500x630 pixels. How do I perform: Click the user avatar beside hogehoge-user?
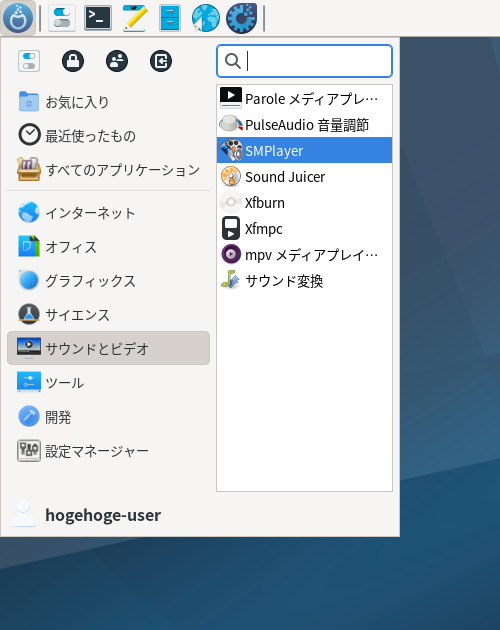click(x=23, y=513)
